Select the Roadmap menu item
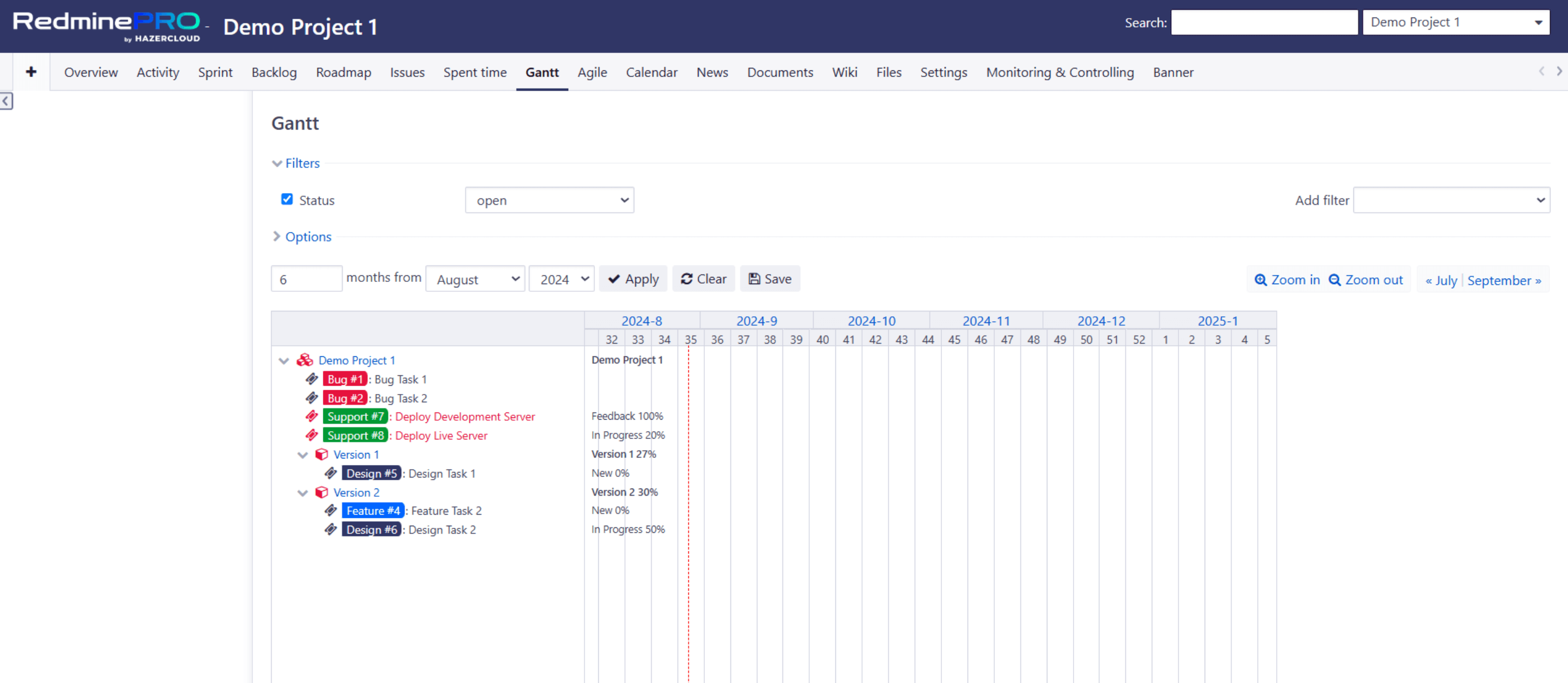Image resolution: width=1568 pixels, height=683 pixels. (343, 72)
